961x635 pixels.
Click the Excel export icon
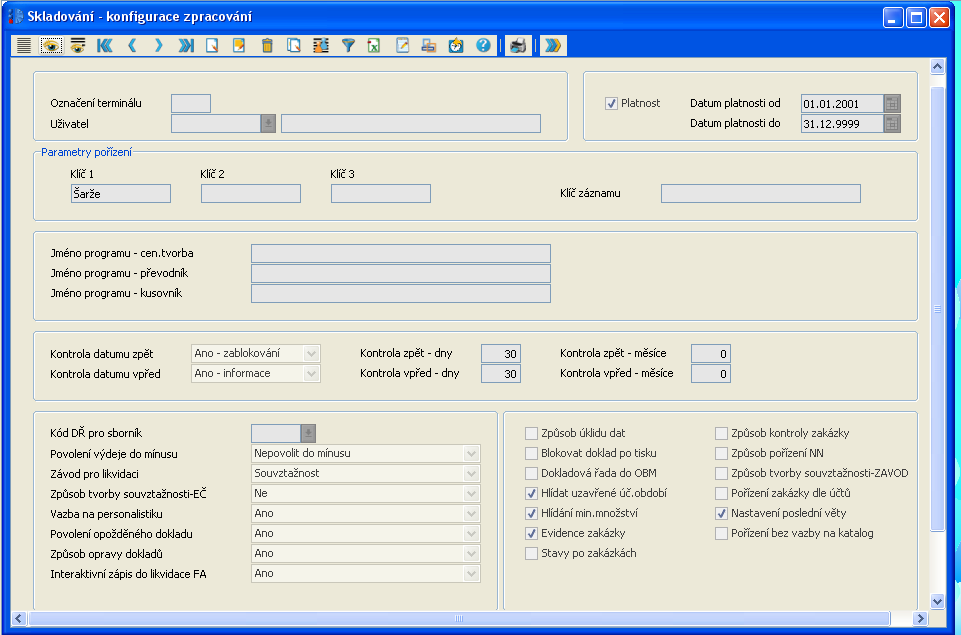[x=374, y=46]
